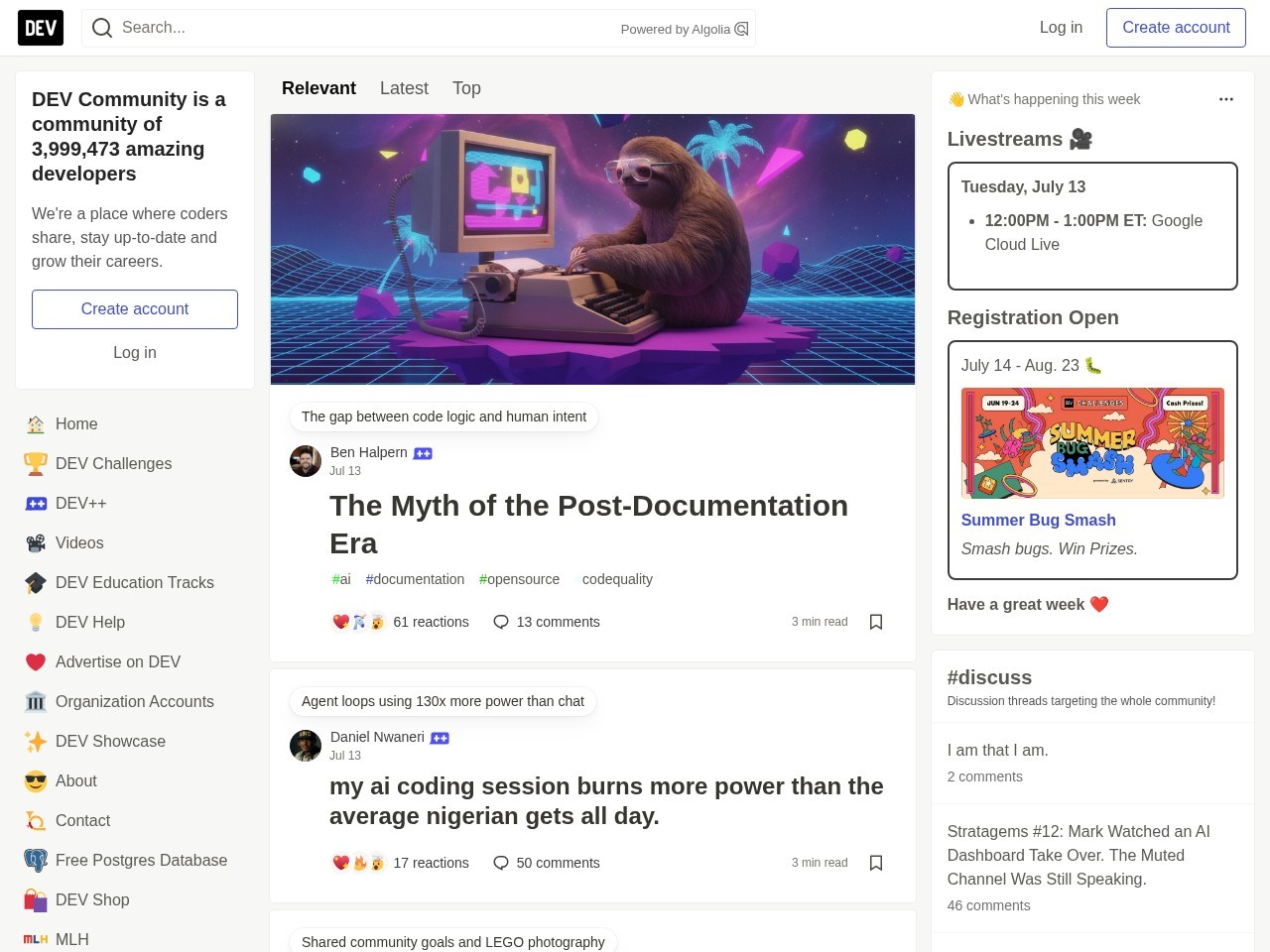The height and width of the screenshot is (952, 1270).
Task: Open the sloth typewriter cover image
Action: point(592,249)
